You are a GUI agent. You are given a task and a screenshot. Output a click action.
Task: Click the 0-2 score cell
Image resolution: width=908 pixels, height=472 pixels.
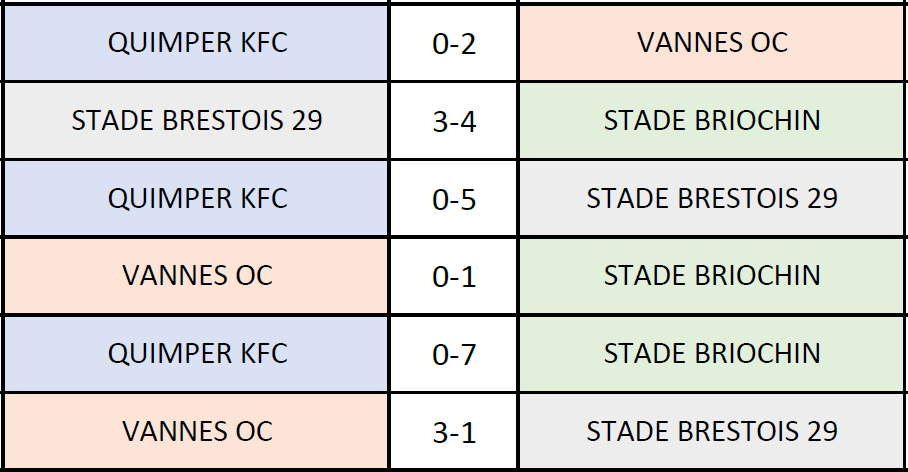[454, 42]
